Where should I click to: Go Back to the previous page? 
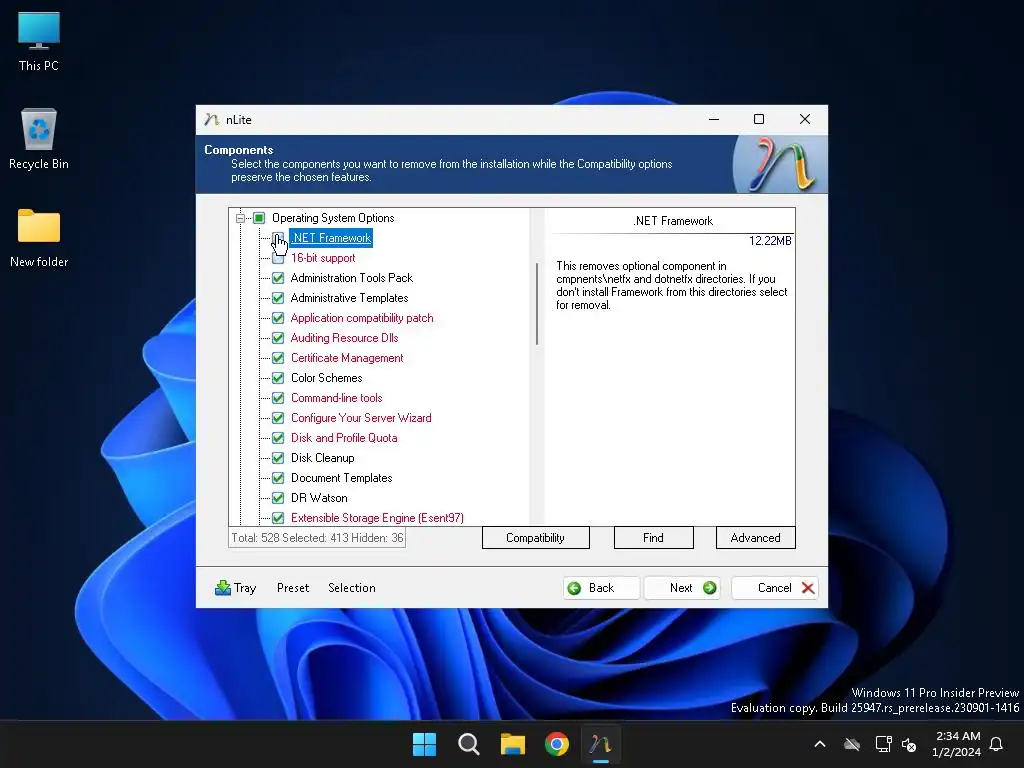pos(601,588)
